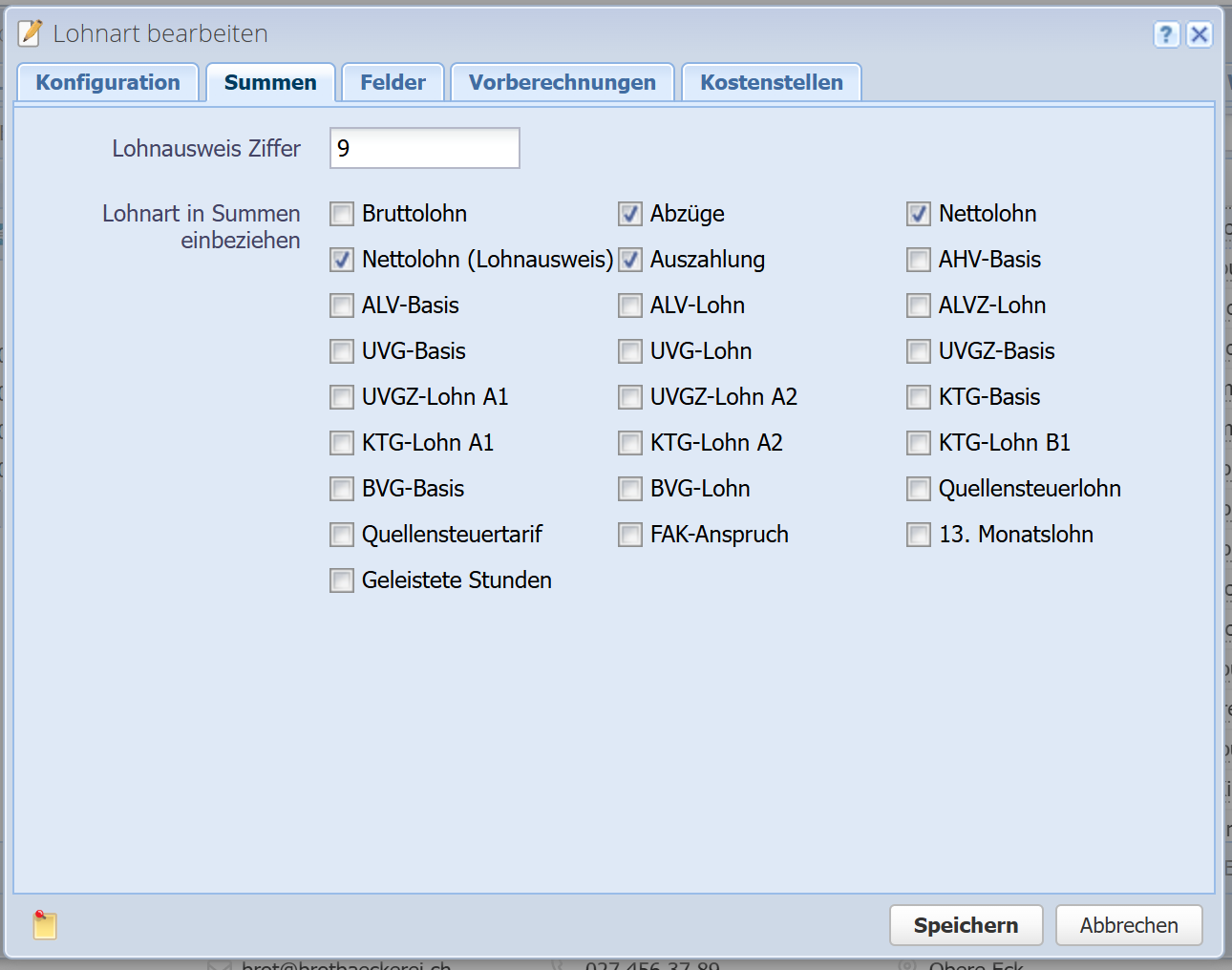1232x970 pixels.
Task: Enable the Bruttolohn checkbox
Action: pyautogui.click(x=342, y=214)
